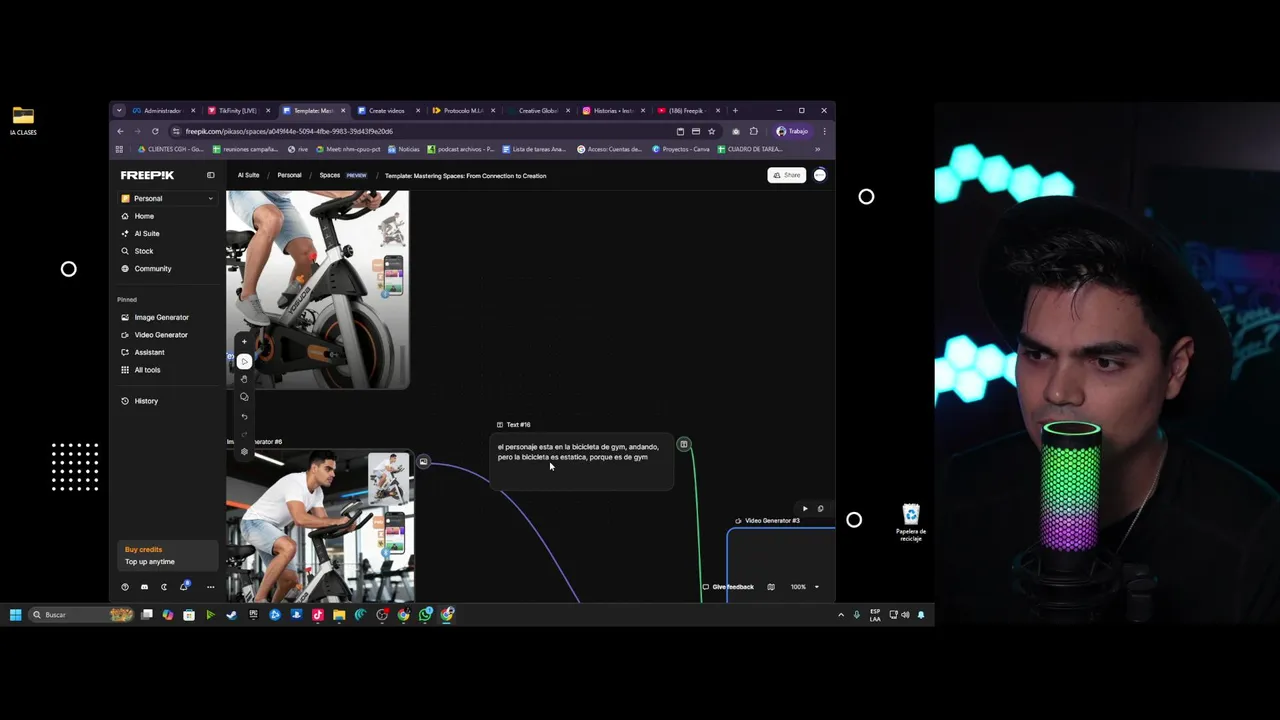Screen dimensions: 1280x720
Task: Click AI Suite breadcrumb
Action: click(248, 175)
